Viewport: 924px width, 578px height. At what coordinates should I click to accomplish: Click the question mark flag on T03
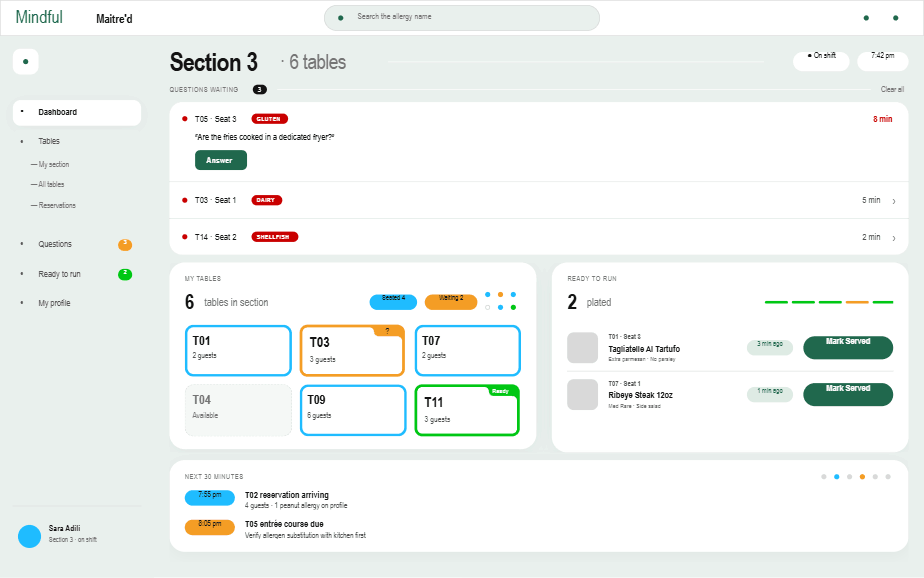[388, 331]
